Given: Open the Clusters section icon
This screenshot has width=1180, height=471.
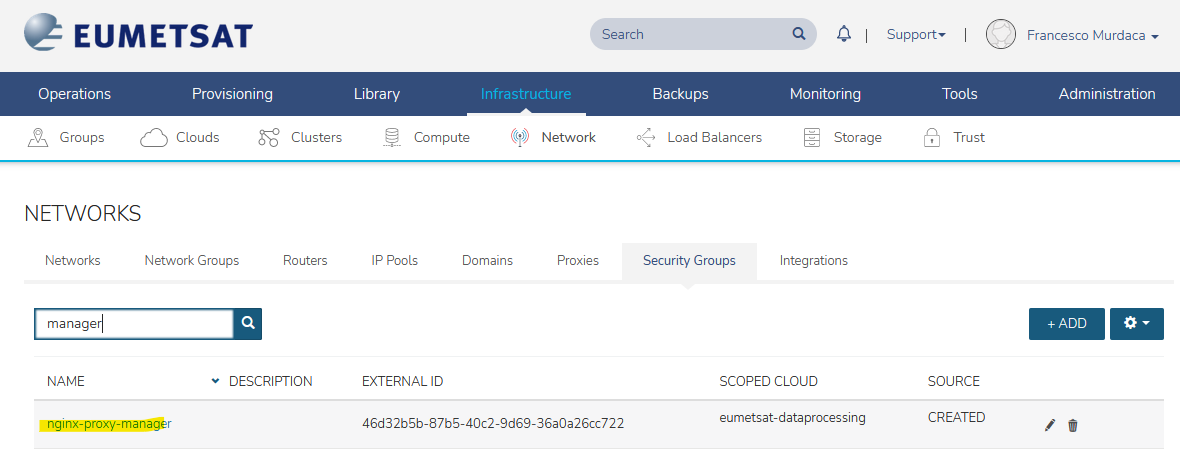Looking at the screenshot, I should click(268, 137).
